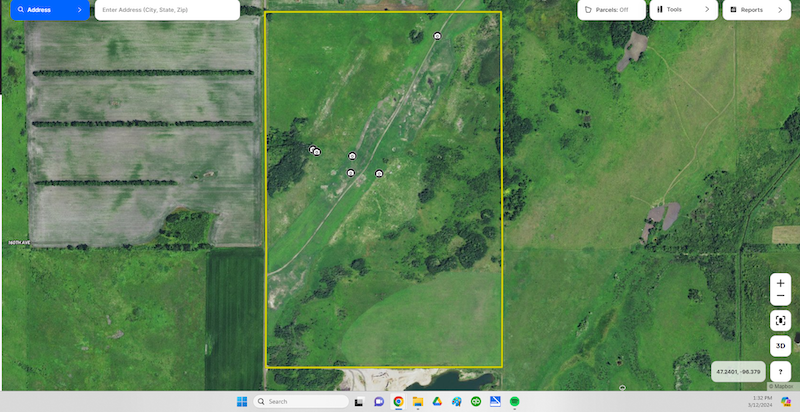This screenshot has height=412, width=800.
Task: Click the Windows taskbar Search box
Action: [x=300, y=401]
